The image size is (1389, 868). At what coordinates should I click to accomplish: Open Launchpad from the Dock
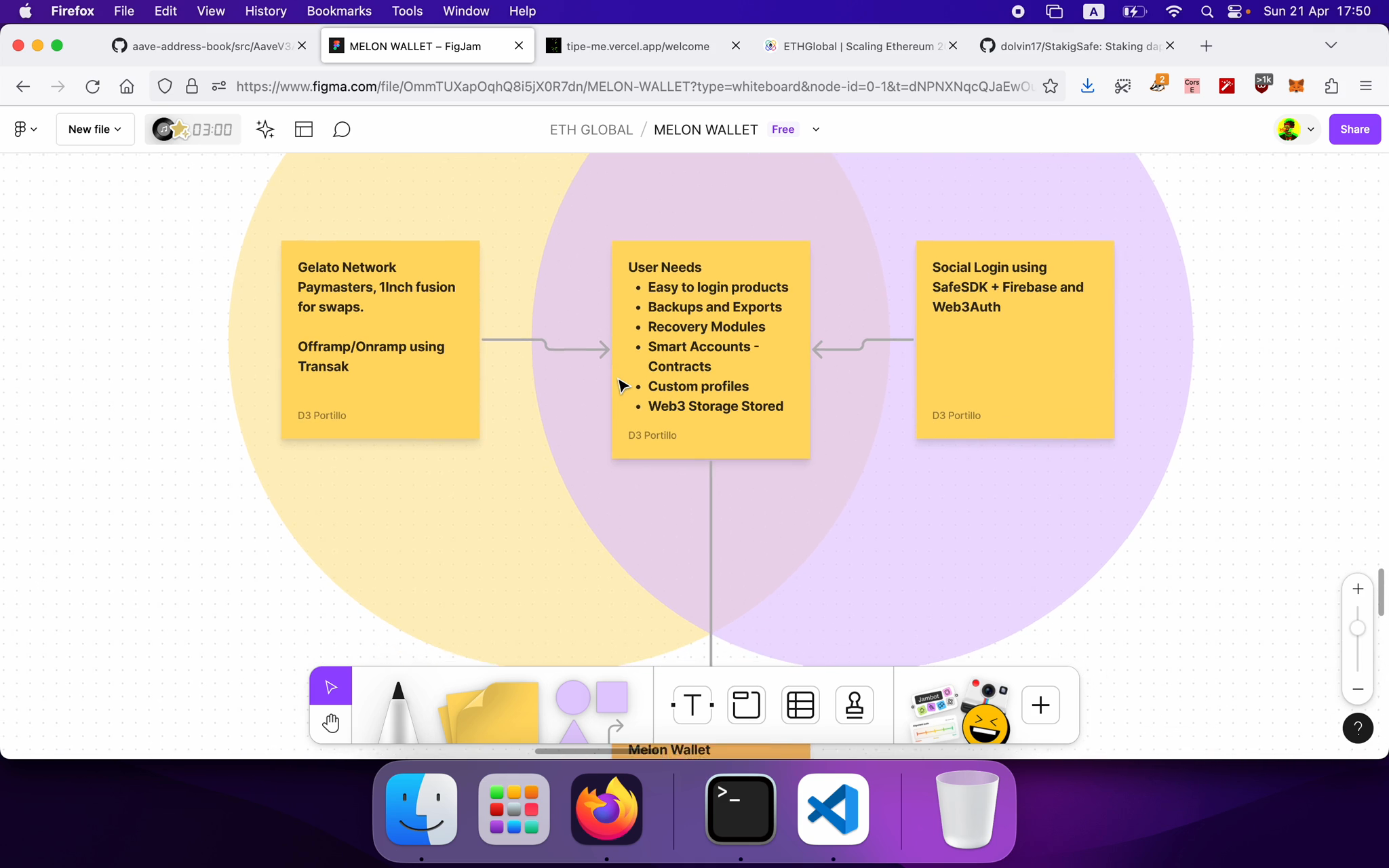pyautogui.click(x=514, y=809)
